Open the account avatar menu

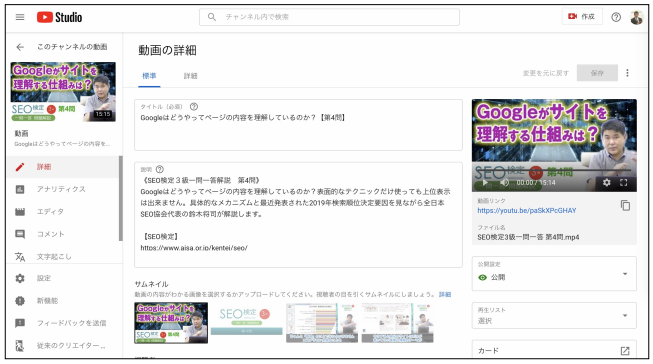click(636, 17)
